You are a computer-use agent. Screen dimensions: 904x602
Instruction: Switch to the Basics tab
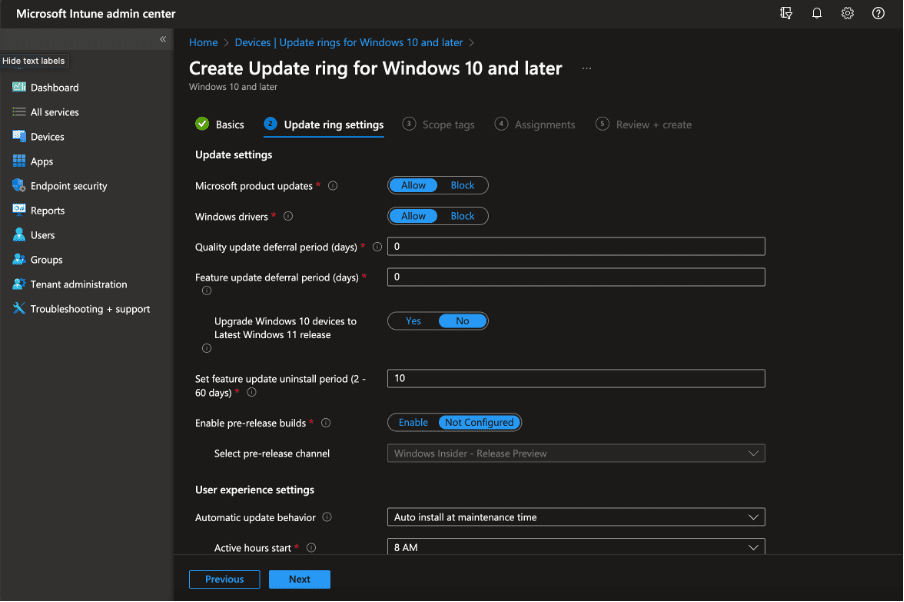point(229,124)
